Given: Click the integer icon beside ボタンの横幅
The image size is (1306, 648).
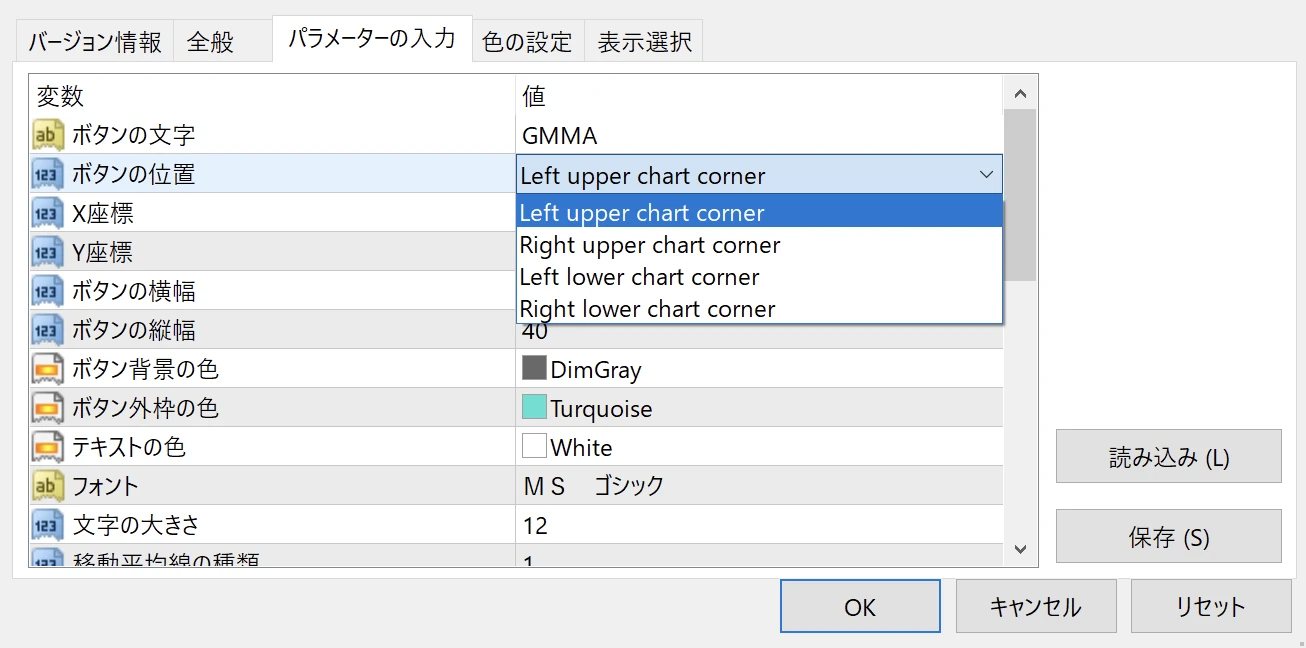Looking at the screenshot, I should tap(47, 291).
